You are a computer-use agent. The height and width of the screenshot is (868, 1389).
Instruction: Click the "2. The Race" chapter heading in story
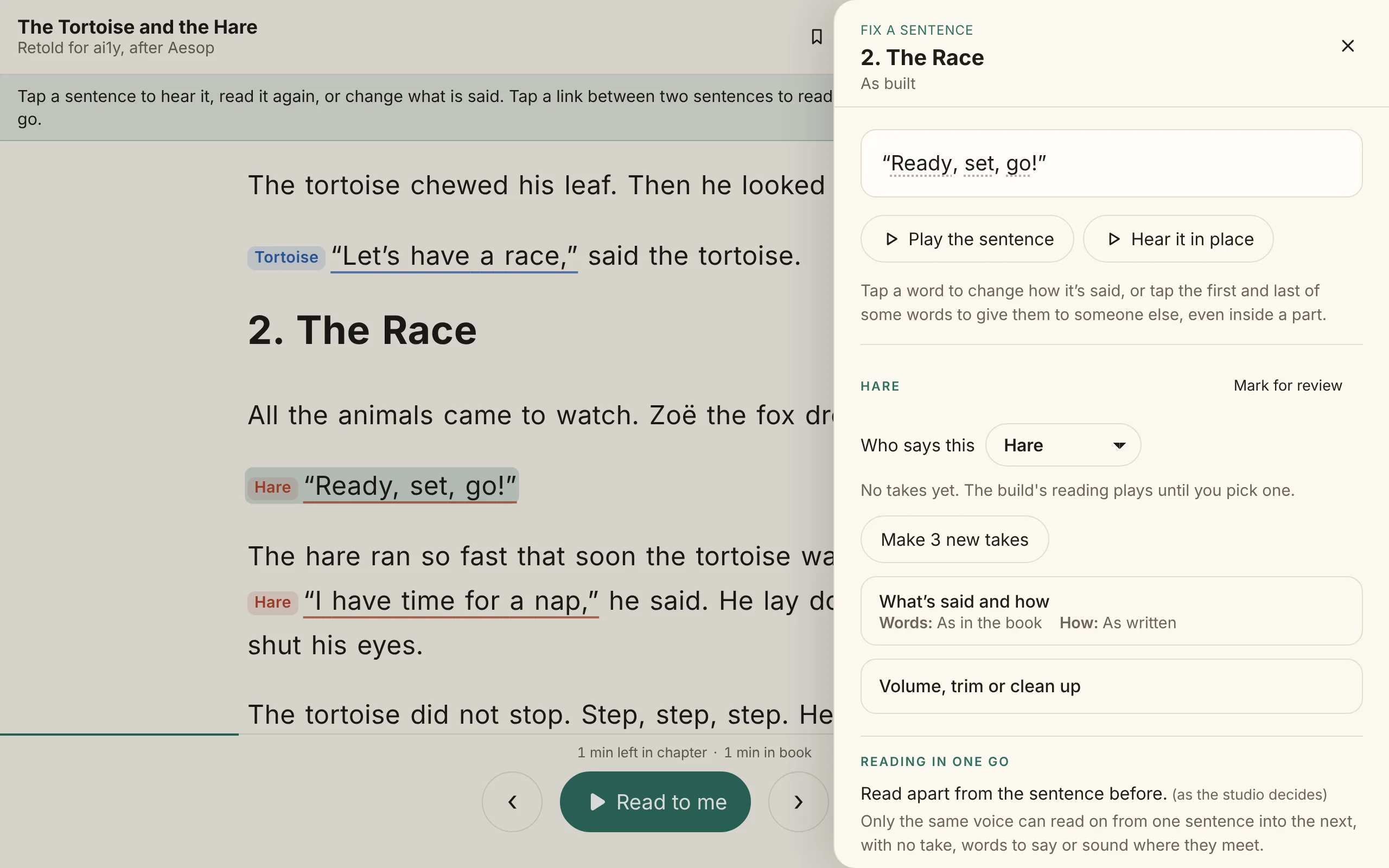coord(362,330)
